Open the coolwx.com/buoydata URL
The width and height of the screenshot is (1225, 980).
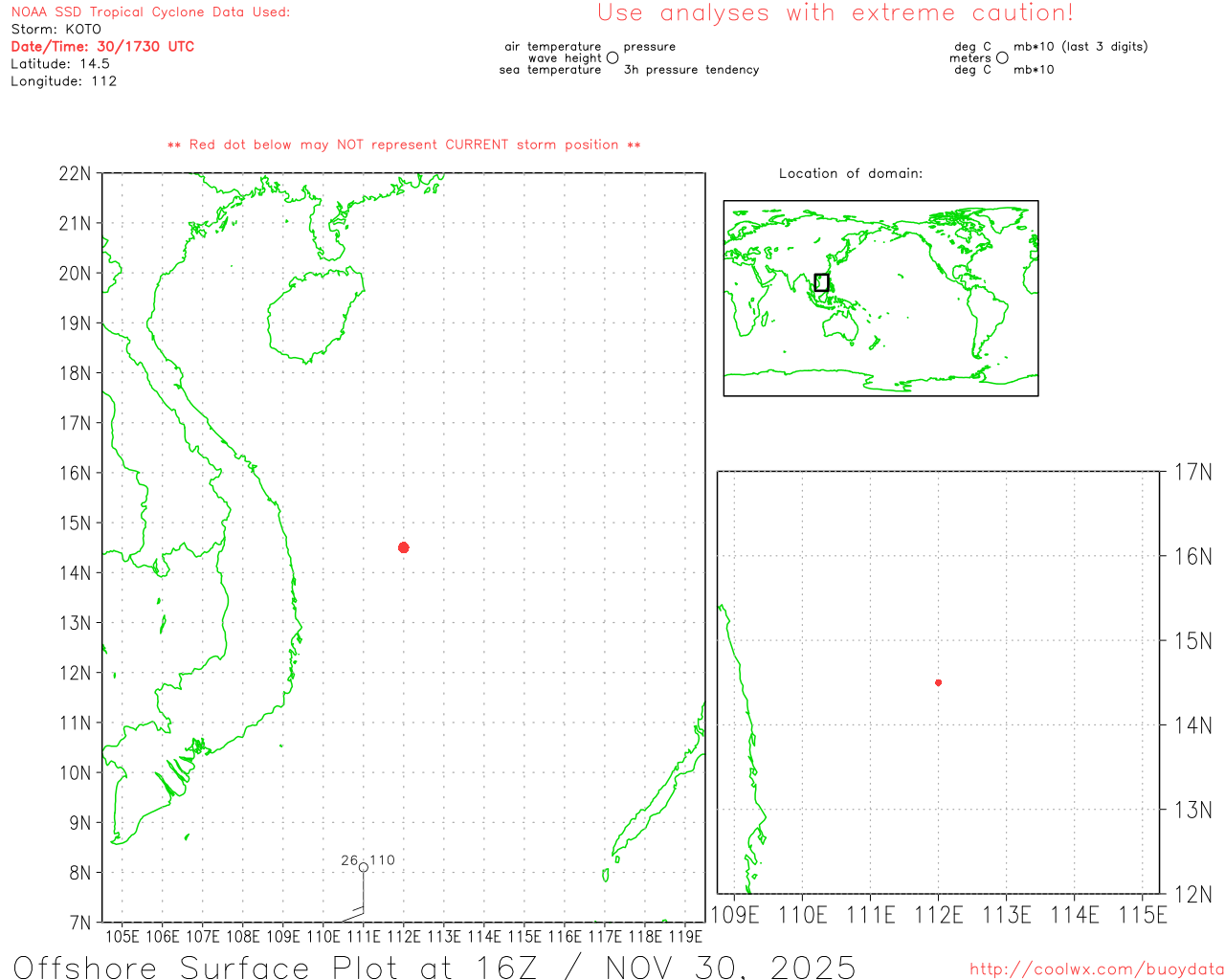point(1097,969)
